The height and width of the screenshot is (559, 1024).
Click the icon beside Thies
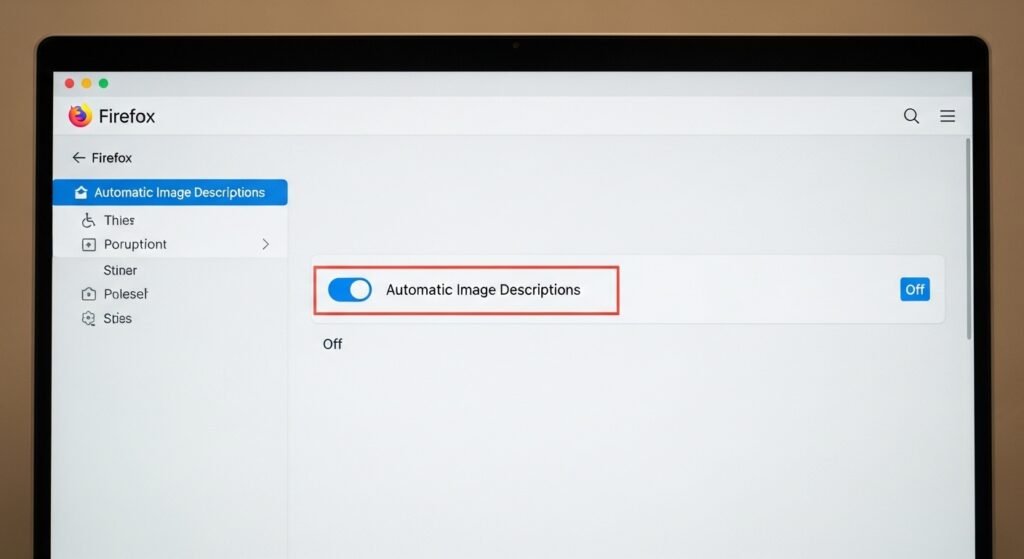click(x=87, y=220)
